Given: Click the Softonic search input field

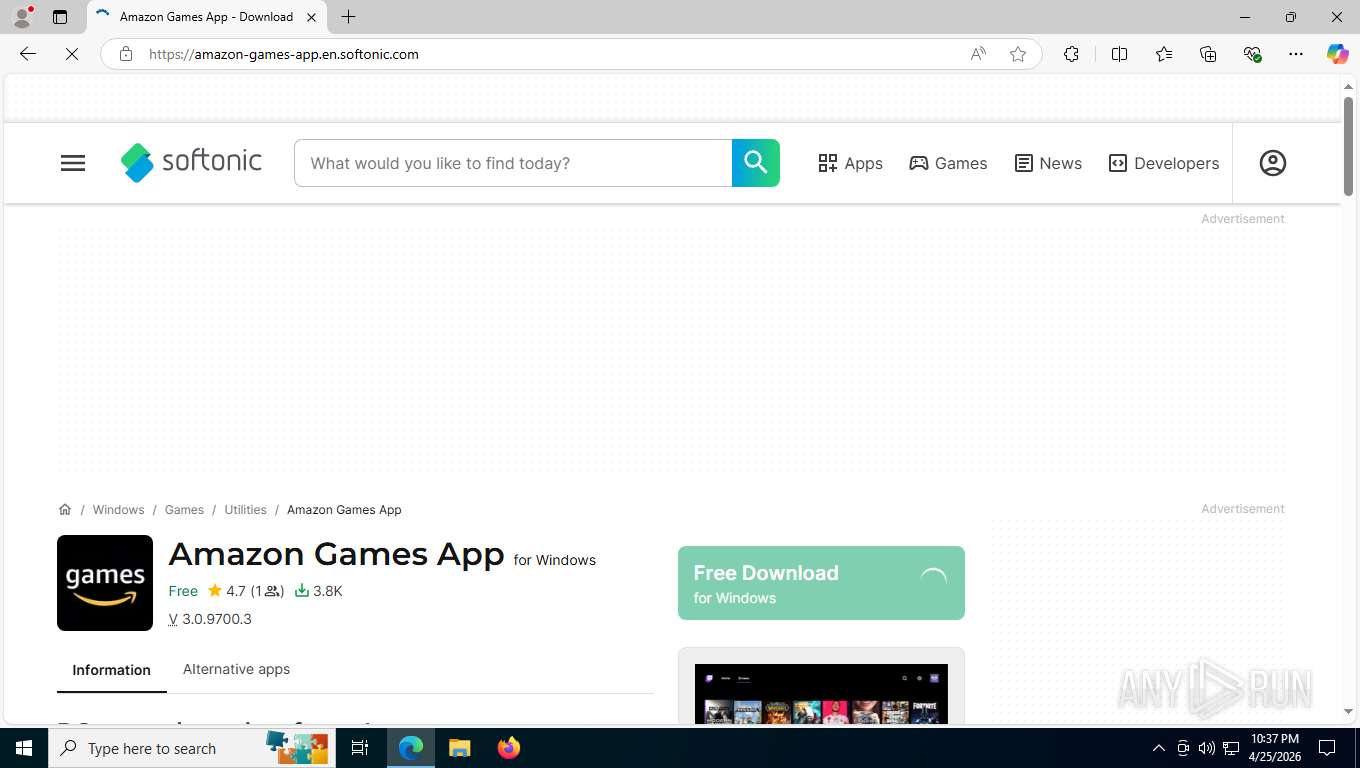Looking at the screenshot, I should pyautogui.click(x=513, y=163).
